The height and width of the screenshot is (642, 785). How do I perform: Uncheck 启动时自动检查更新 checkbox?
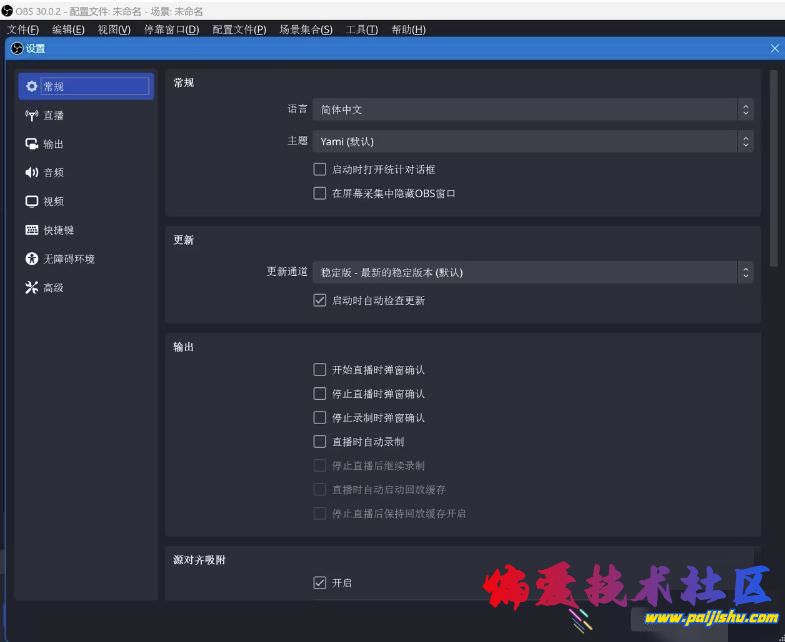click(320, 300)
